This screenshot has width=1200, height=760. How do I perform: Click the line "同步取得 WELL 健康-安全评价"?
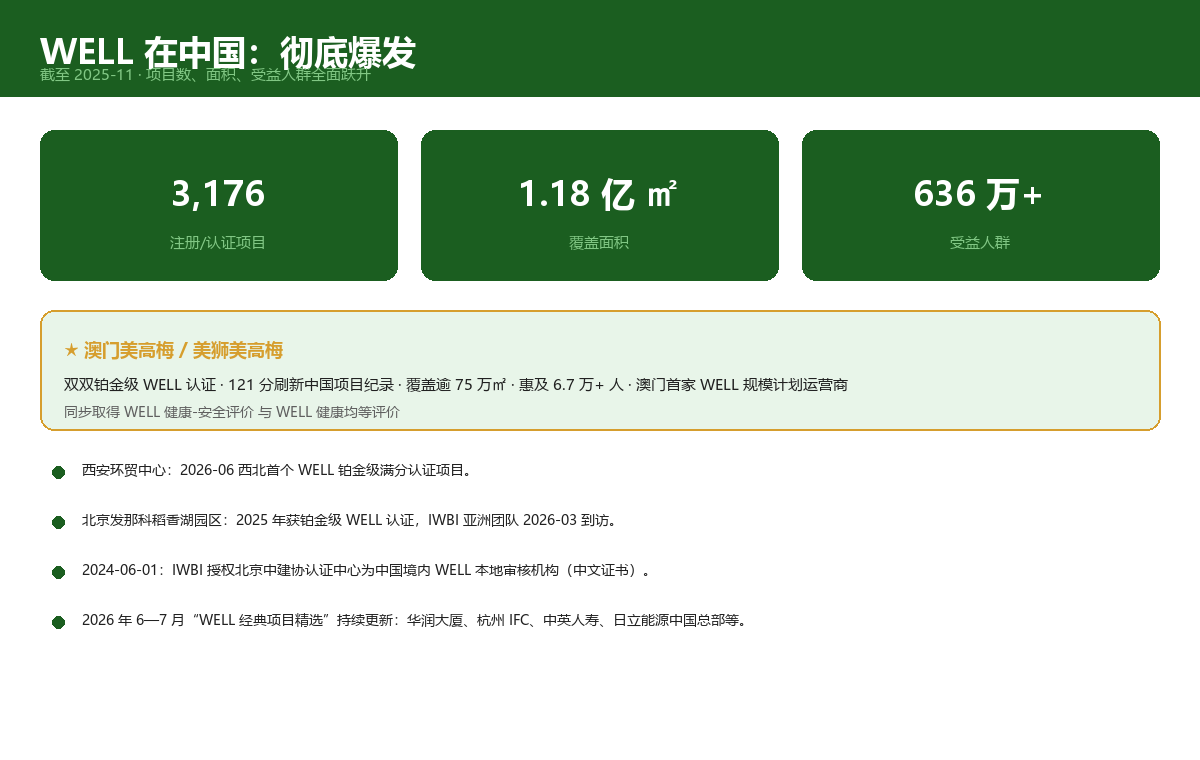232,411
